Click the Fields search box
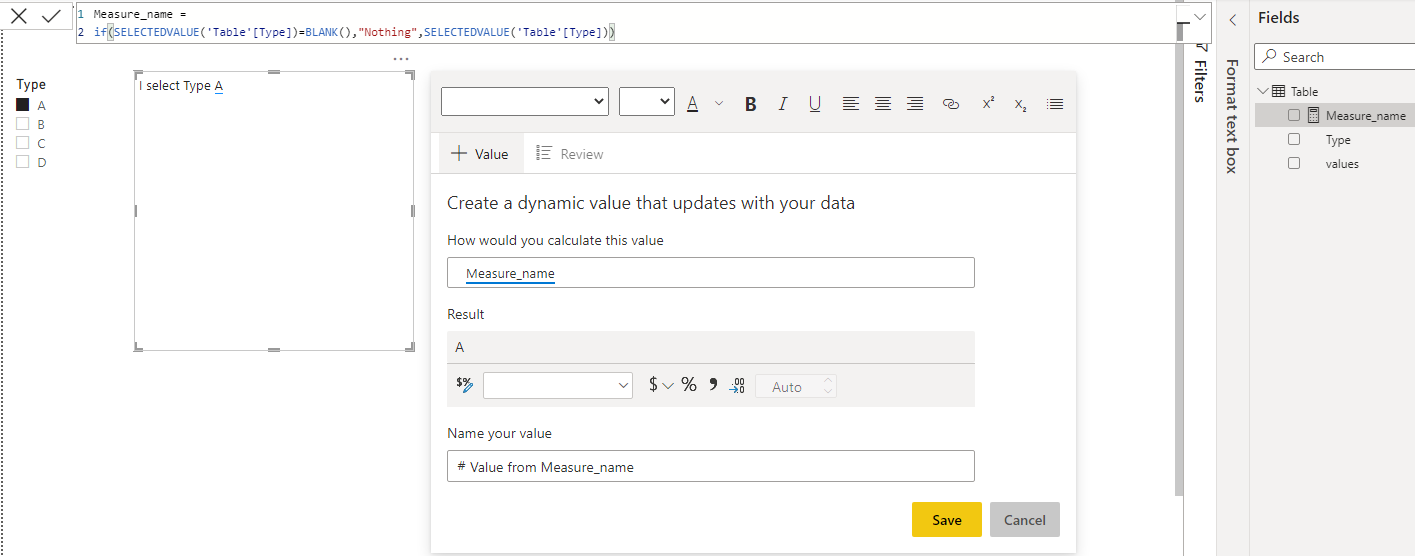 tap(1334, 57)
